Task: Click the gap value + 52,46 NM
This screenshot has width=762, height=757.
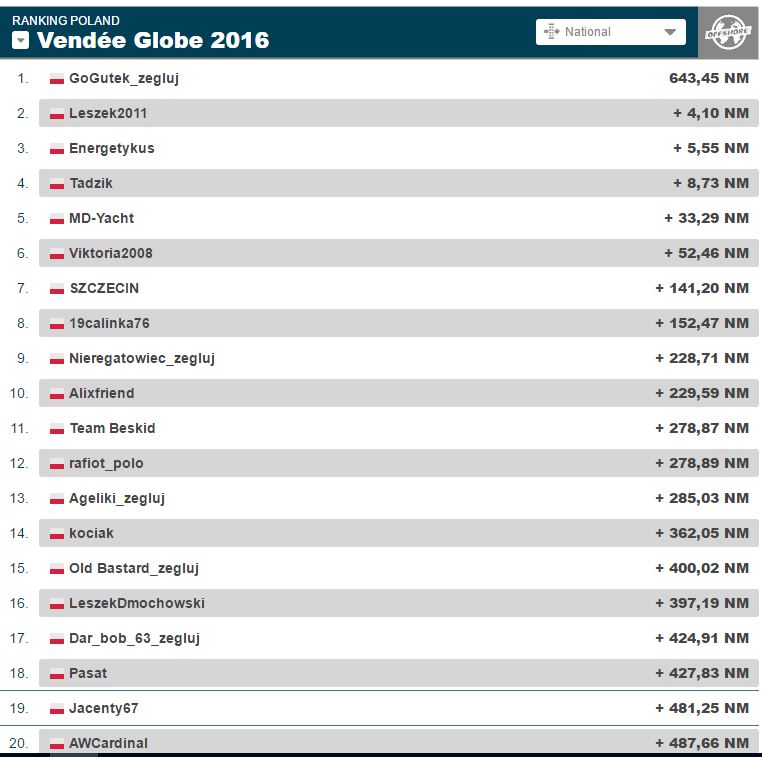Action: (707, 253)
